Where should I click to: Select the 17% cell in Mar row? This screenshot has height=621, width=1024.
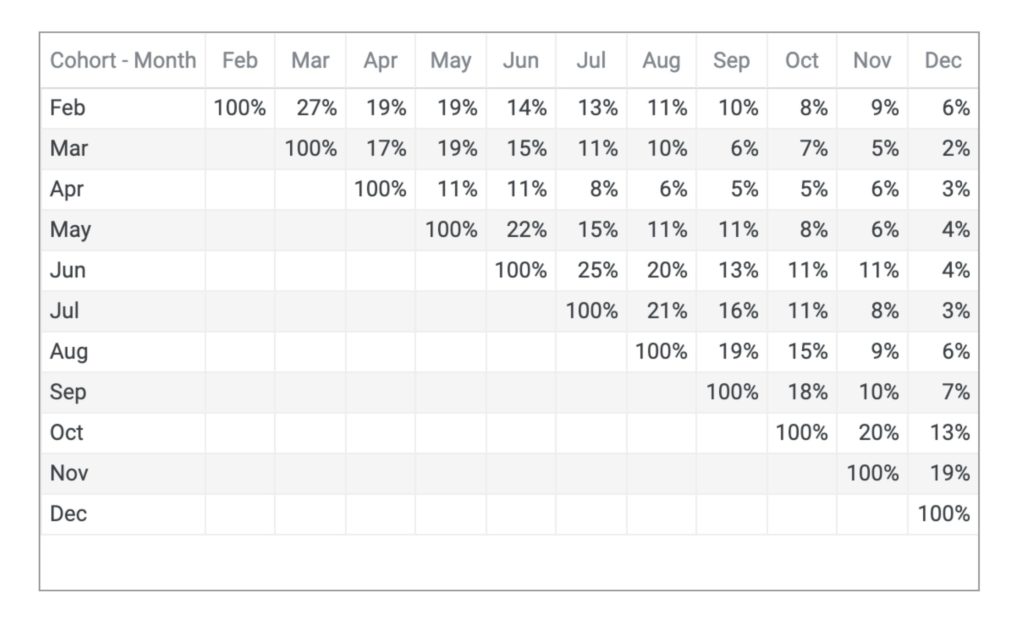[387, 148]
